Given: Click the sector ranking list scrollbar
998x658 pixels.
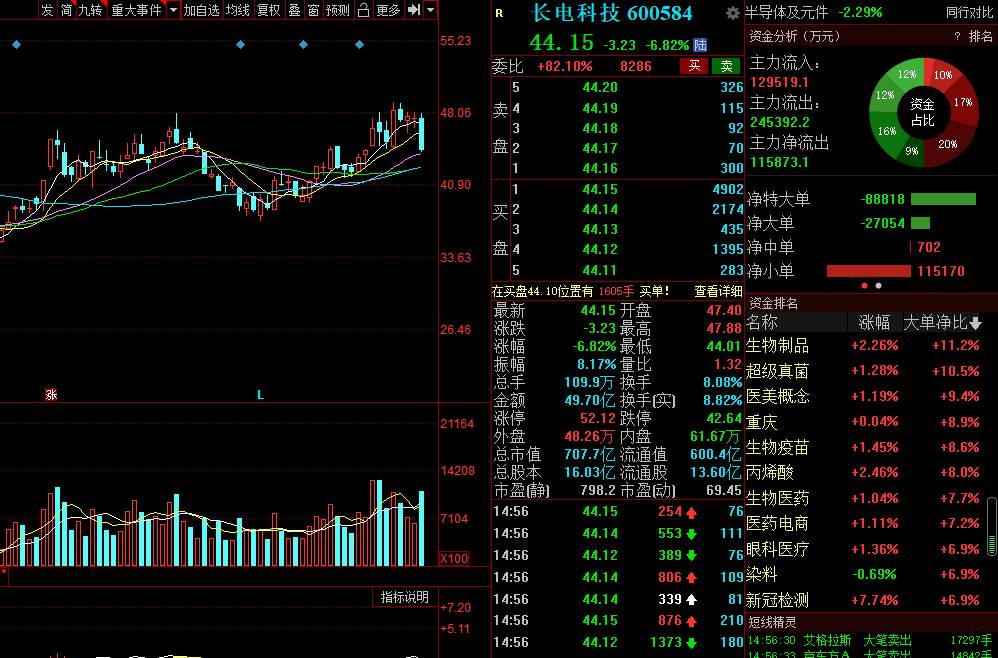Looking at the screenshot, I should click(x=992, y=526).
